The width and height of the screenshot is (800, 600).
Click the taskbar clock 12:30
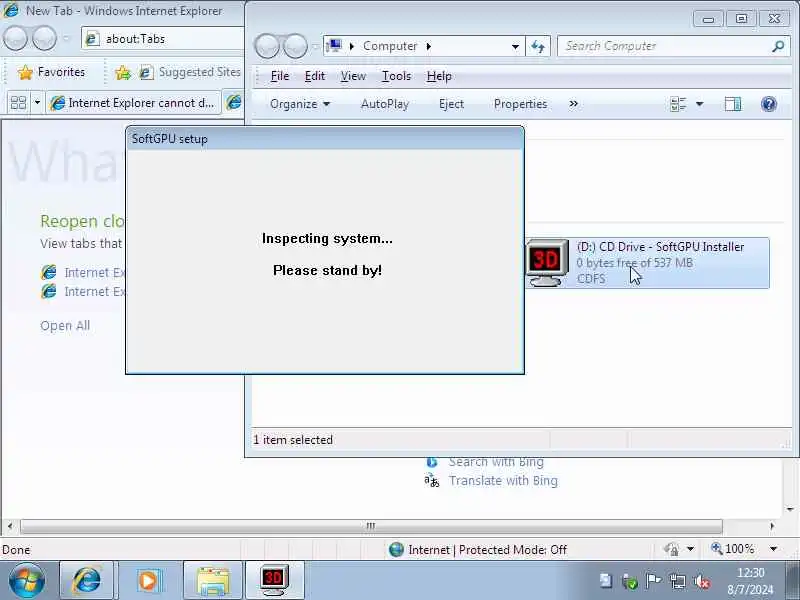coord(750,573)
